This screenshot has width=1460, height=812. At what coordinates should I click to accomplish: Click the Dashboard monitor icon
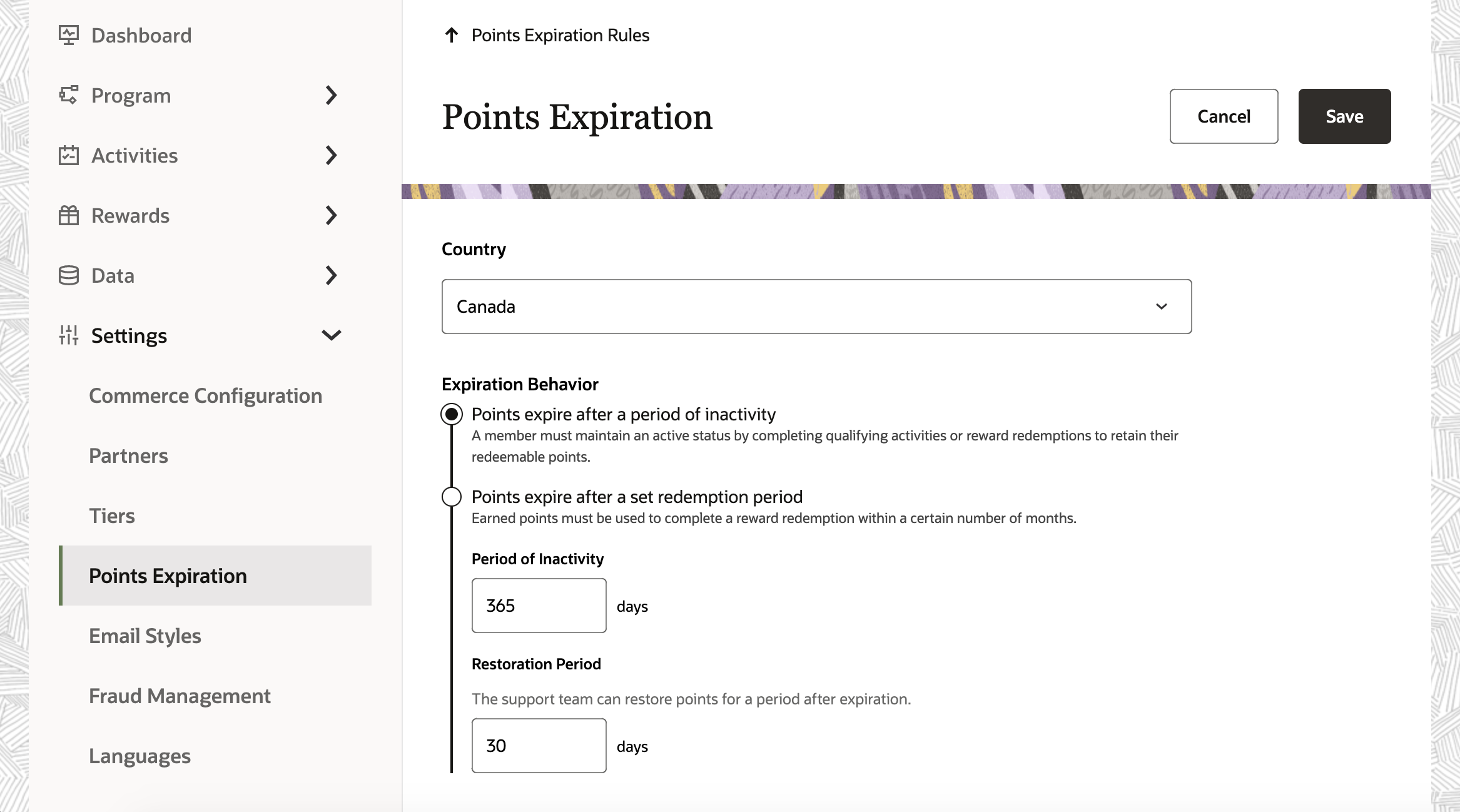pyautogui.click(x=69, y=35)
